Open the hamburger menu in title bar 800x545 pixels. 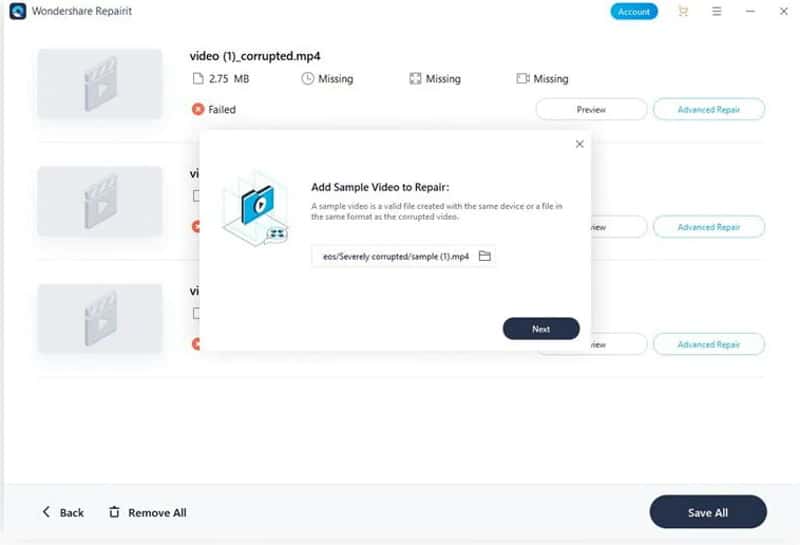(x=716, y=11)
